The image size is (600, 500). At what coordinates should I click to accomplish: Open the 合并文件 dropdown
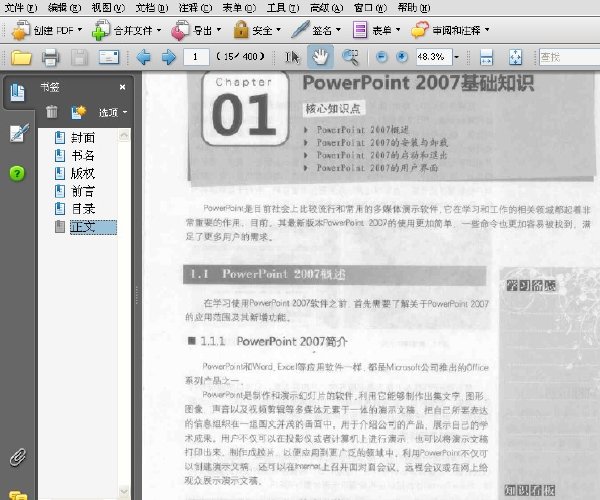coord(126,30)
